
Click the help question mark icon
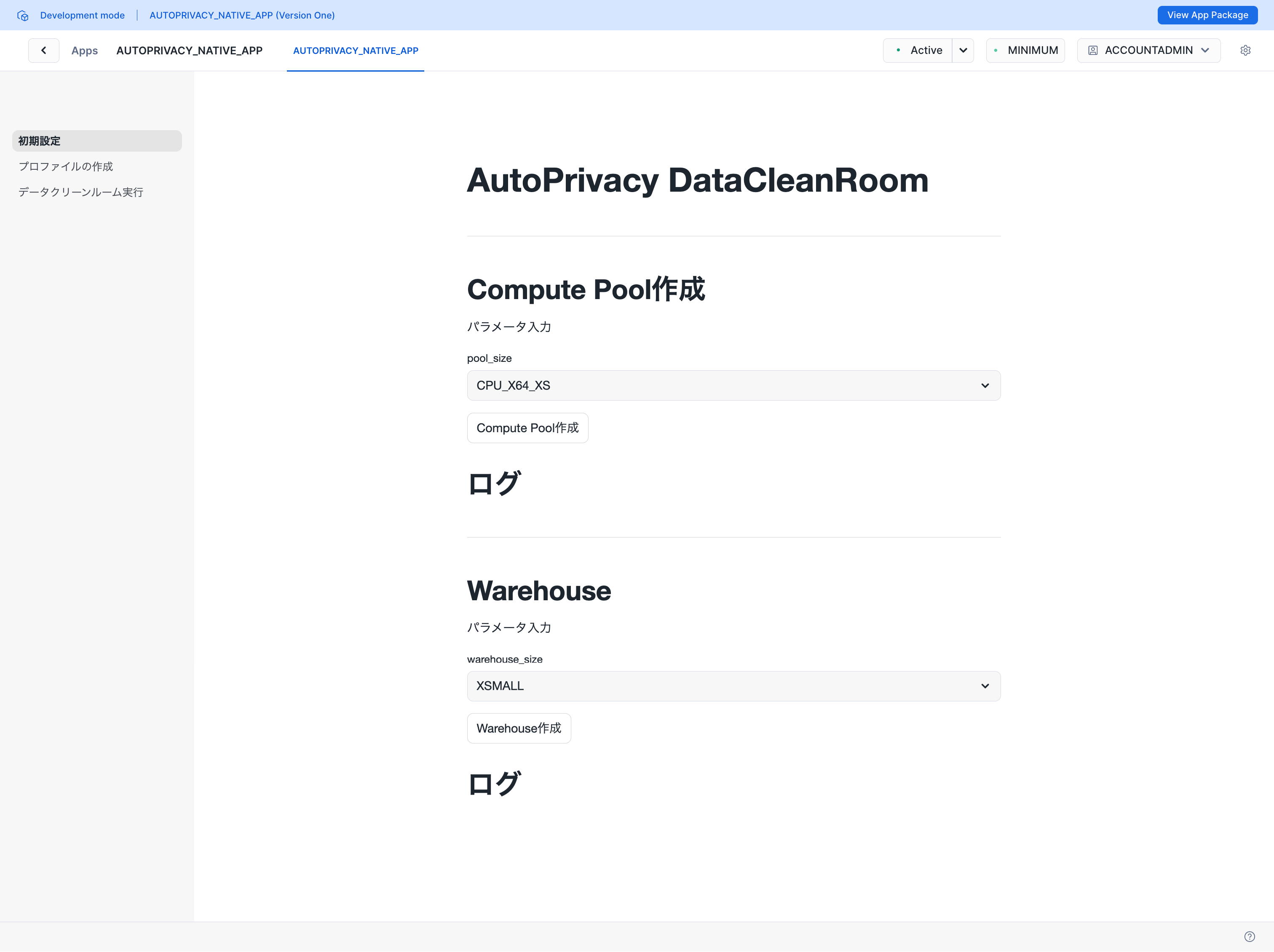[1249, 936]
